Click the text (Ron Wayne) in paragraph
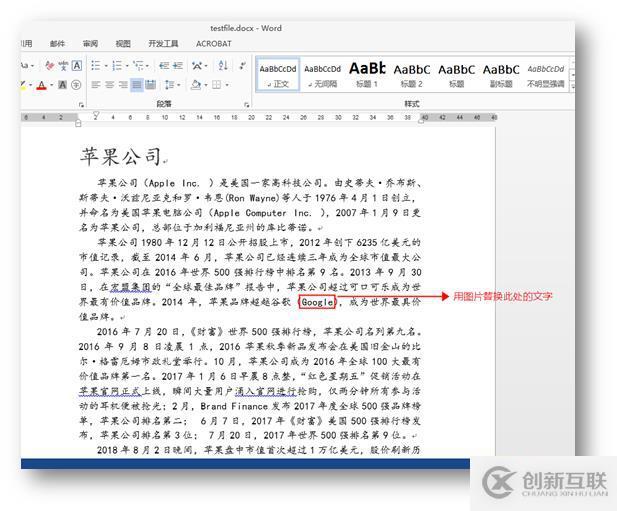This screenshot has height=511, width=617. click(253, 198)
